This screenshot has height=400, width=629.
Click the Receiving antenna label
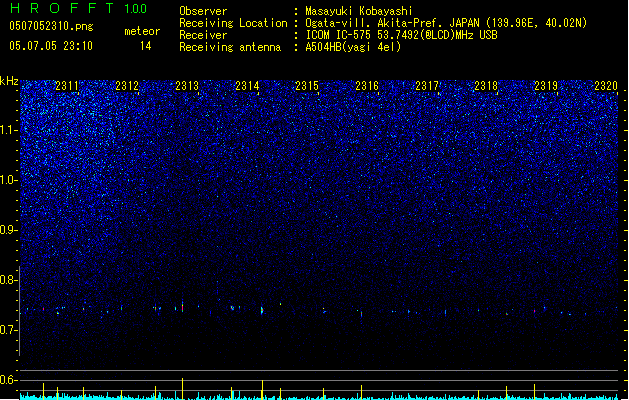(230, 47)
